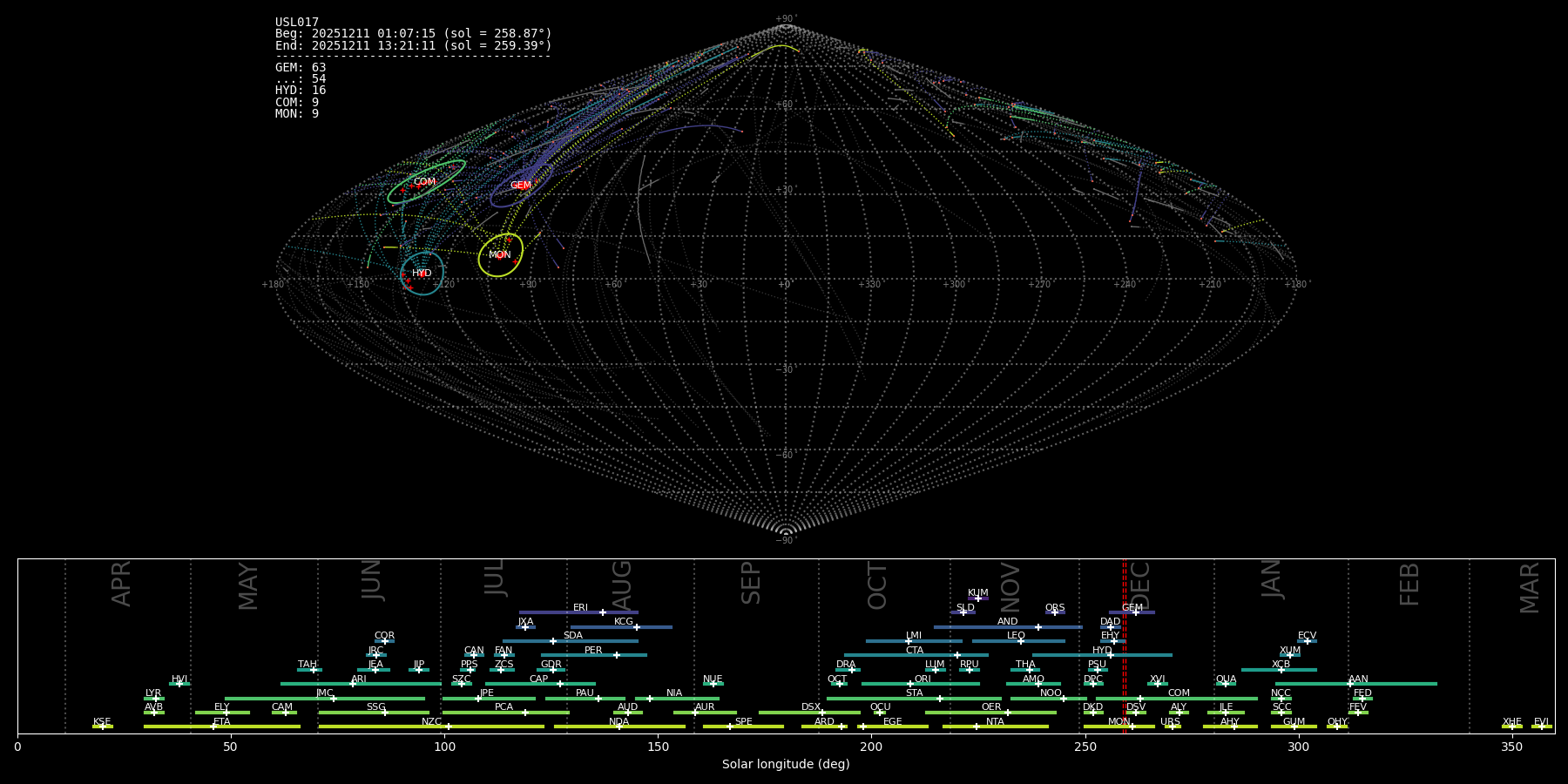Click the STA shower bar in the timeline
Image resolution: width=1568 pixels, height=784 pixels.
pos(914,699)
